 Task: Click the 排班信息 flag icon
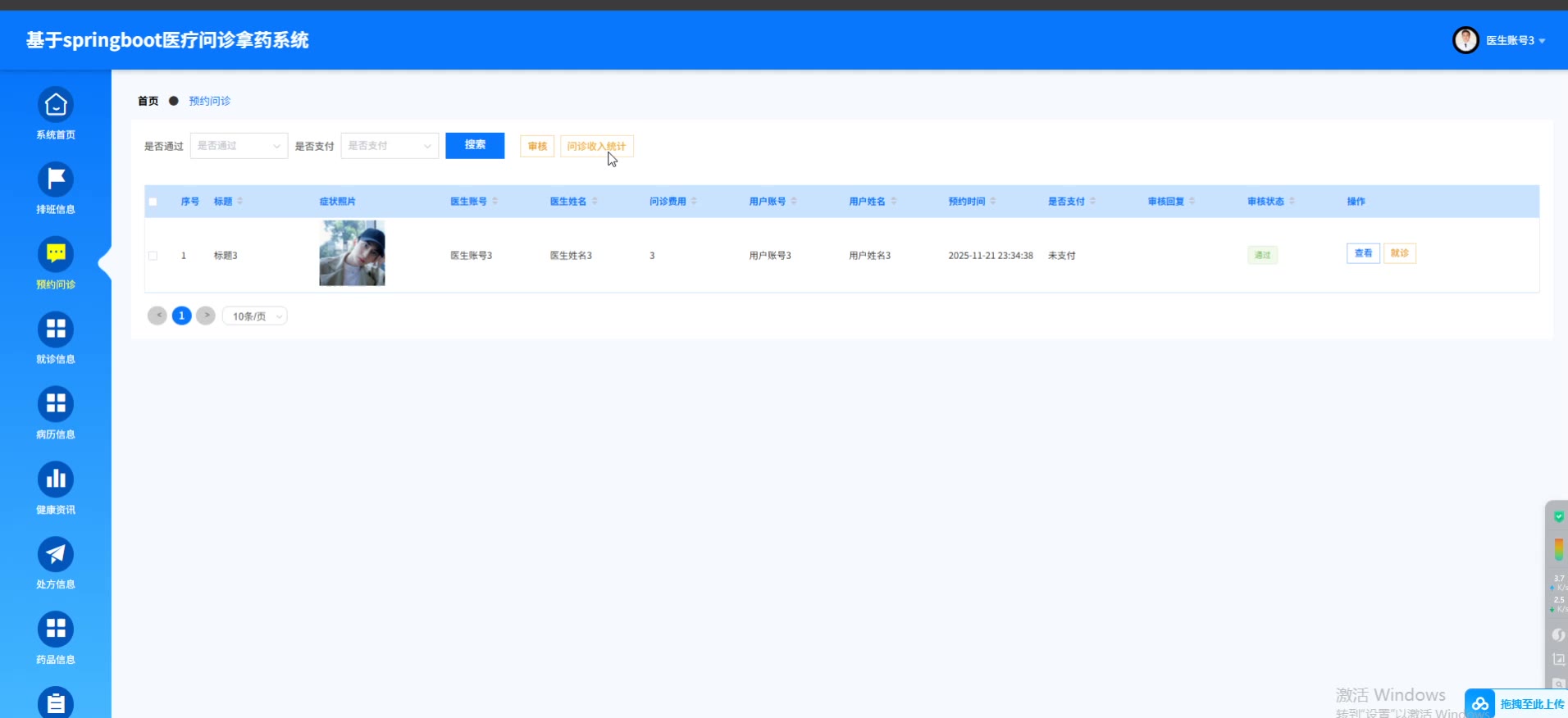click(x=56, y=179)
